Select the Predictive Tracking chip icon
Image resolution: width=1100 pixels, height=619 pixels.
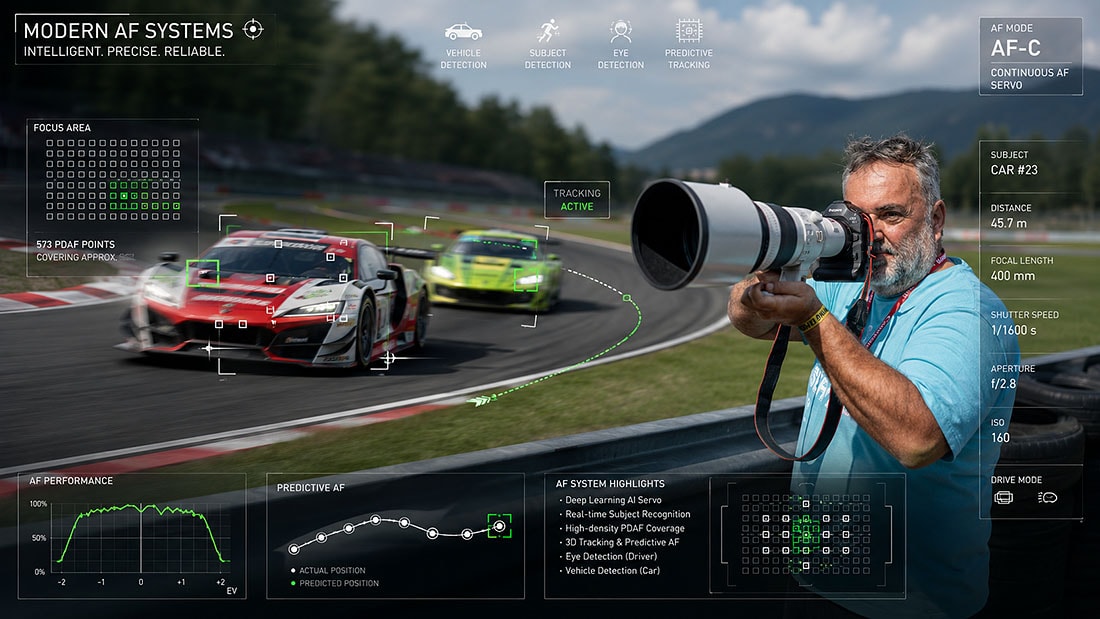point(689,31)
